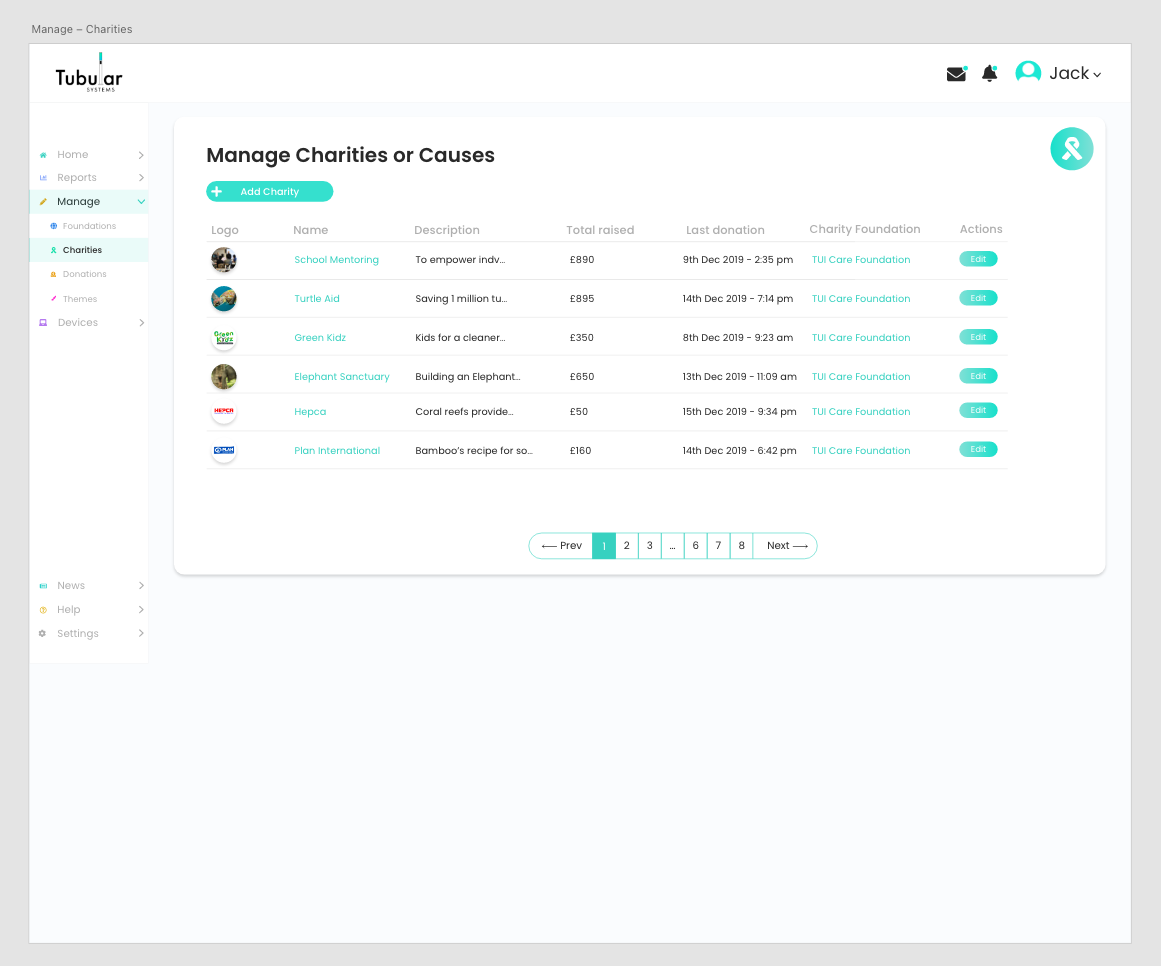This screenshot has height=966, width=1161.
Task: Click Next in the pagination
Action: point(786,546)
